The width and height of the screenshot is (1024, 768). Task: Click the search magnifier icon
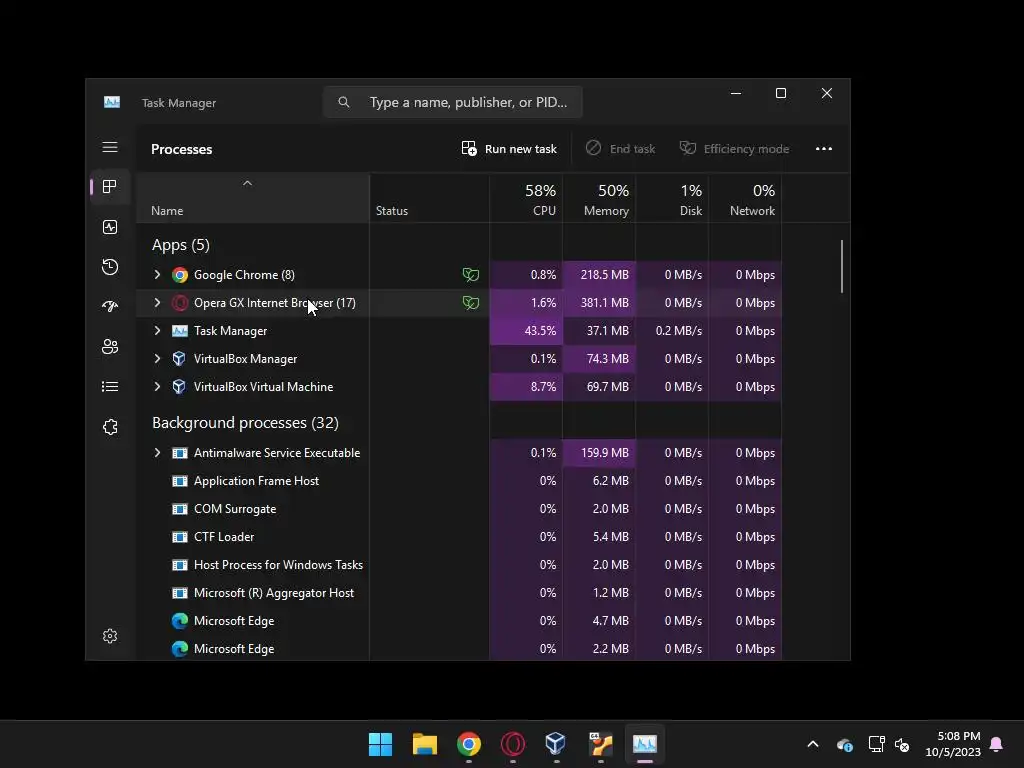pyautogui.click(x=344, y=102)
